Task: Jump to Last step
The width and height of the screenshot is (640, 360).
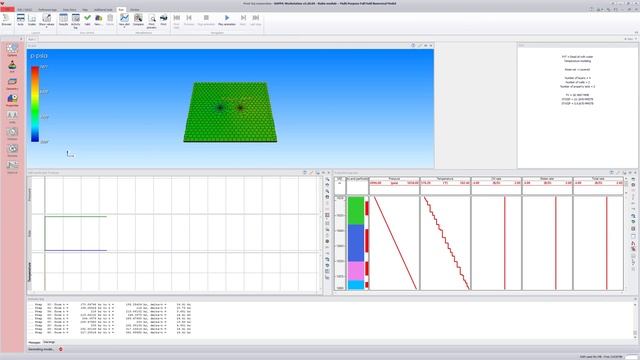Action: (256, 20)
